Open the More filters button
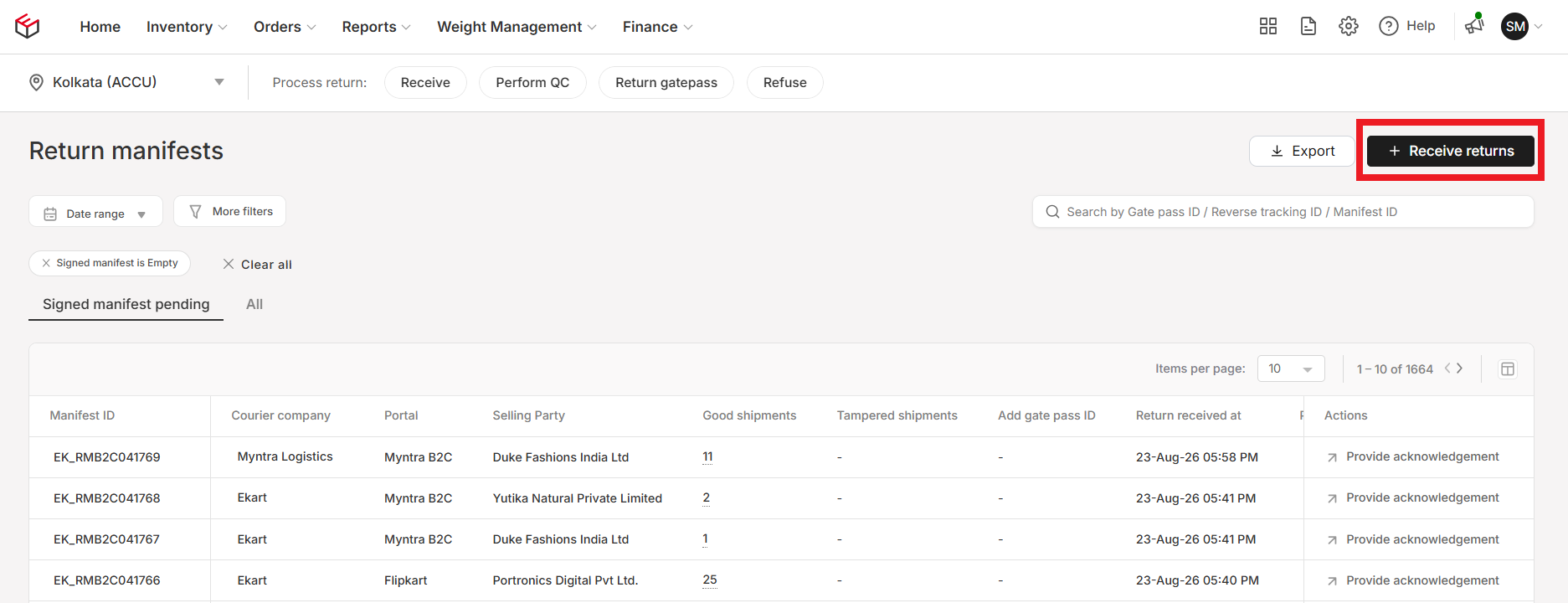The width and height of the screenshot is (1568, 603). click(x=230, y=211)
